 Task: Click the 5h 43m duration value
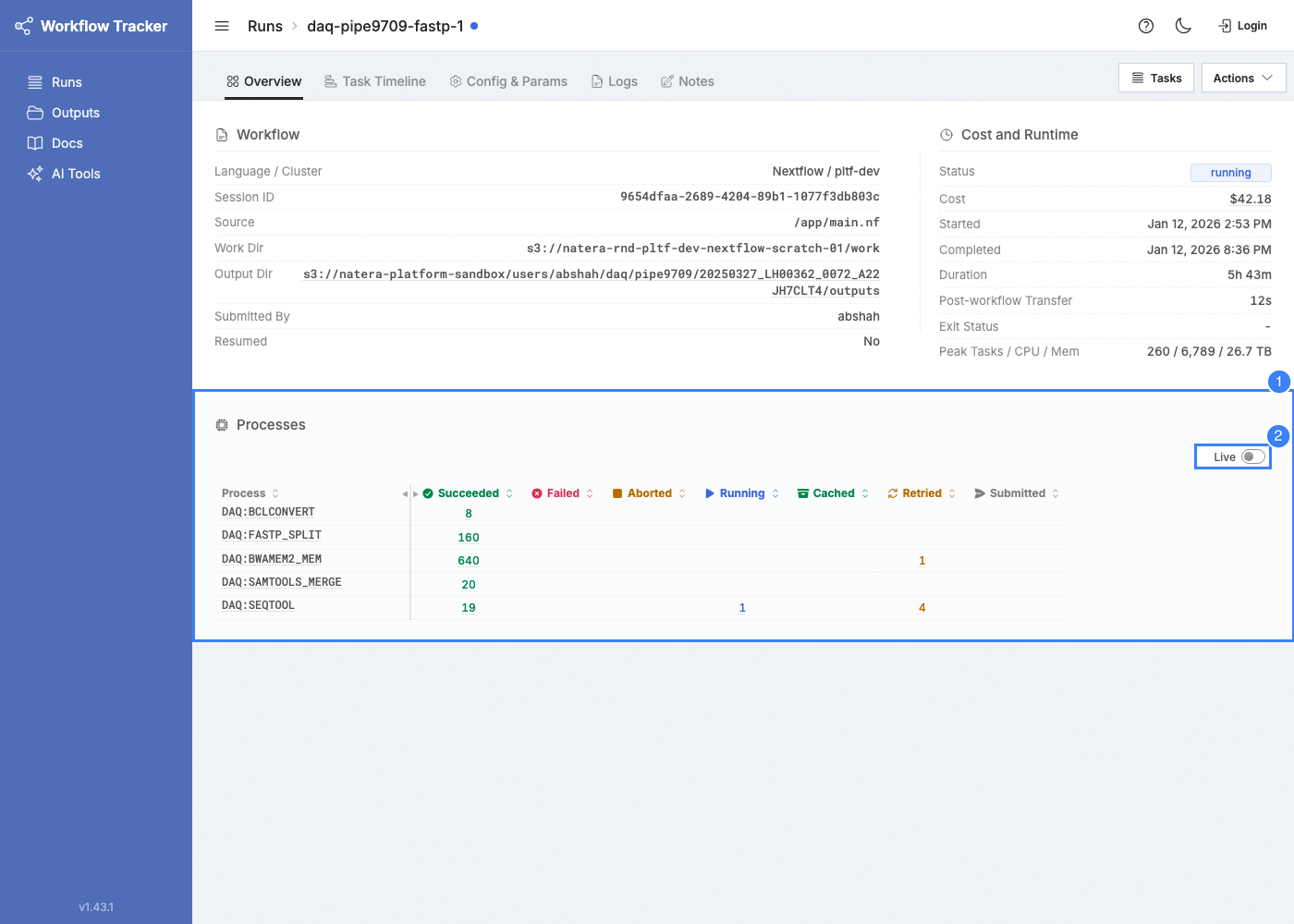pyautogui.click(x=1250, y=275)
